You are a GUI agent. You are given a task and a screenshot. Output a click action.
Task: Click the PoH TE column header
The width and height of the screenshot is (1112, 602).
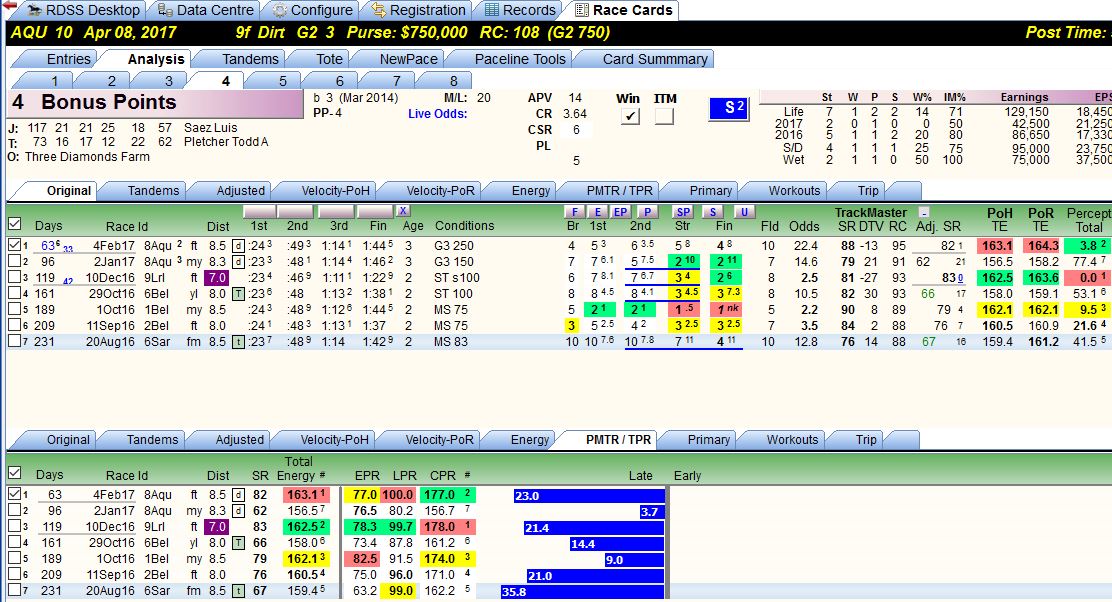point(999,219)
